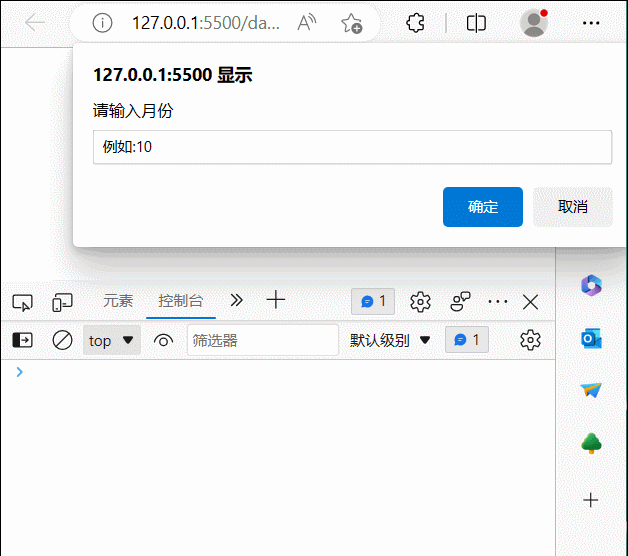
Task: Select the 控制台 tab
Action: pos(180,300)
